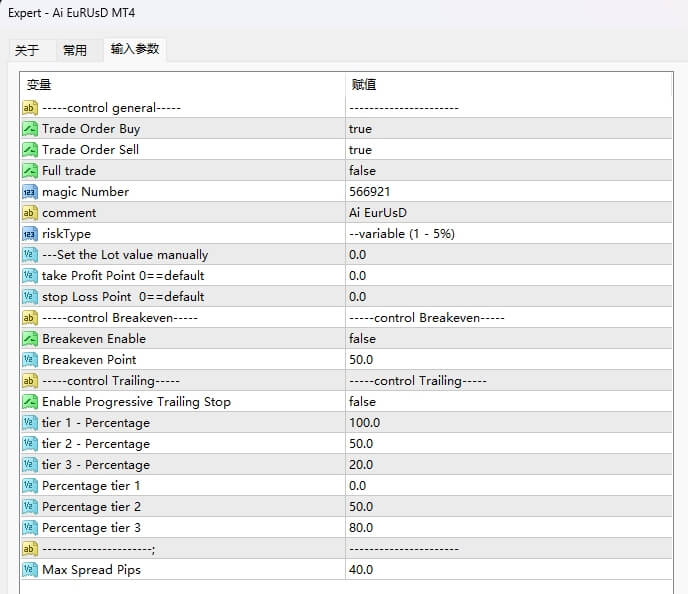The width and height of the screenshot is (688, 594).
Task: Toggle Enable Progressive Trailing Stop value
Action: [x=362, y=402]
